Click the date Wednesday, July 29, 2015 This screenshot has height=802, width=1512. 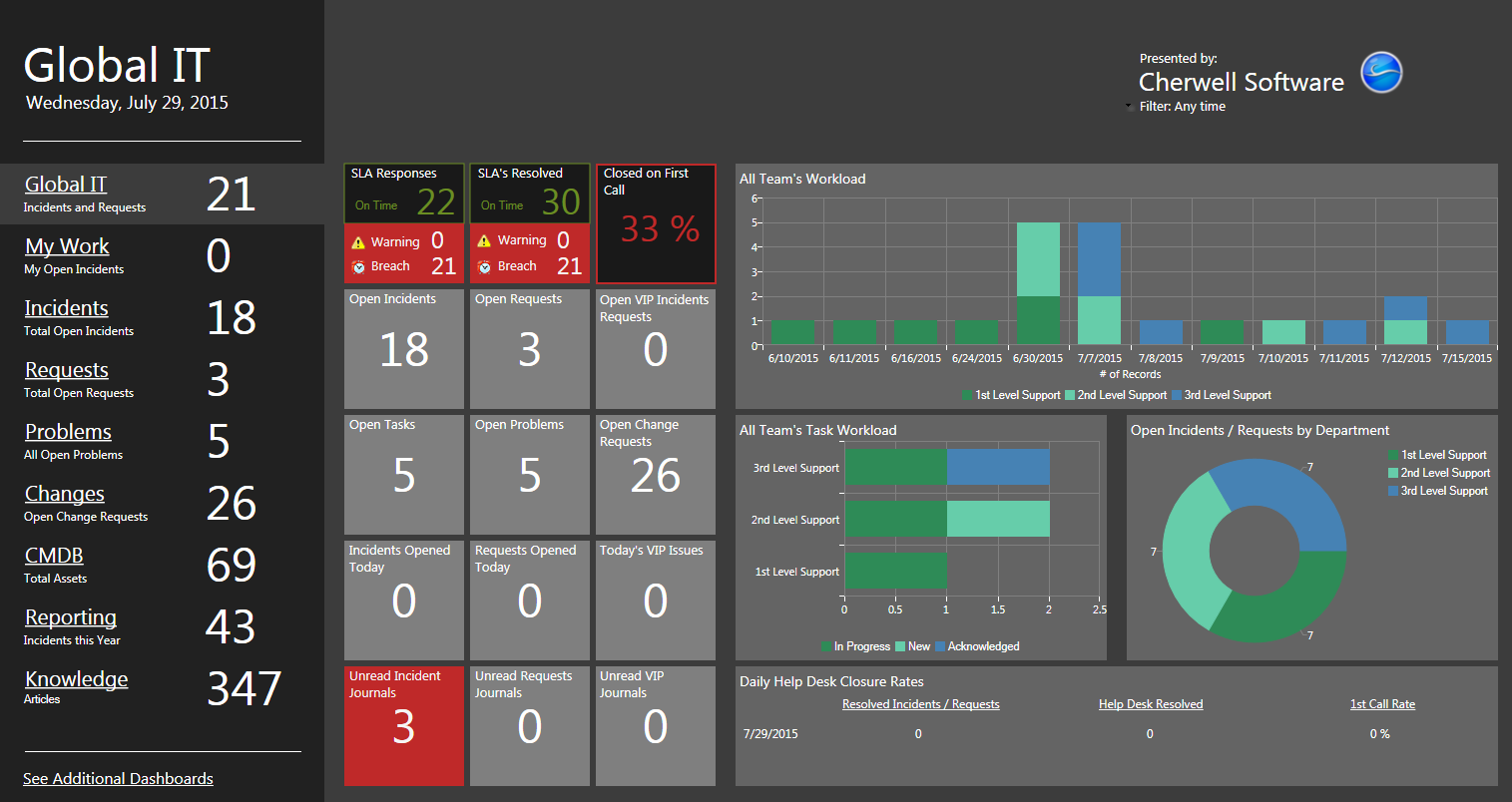127,103
